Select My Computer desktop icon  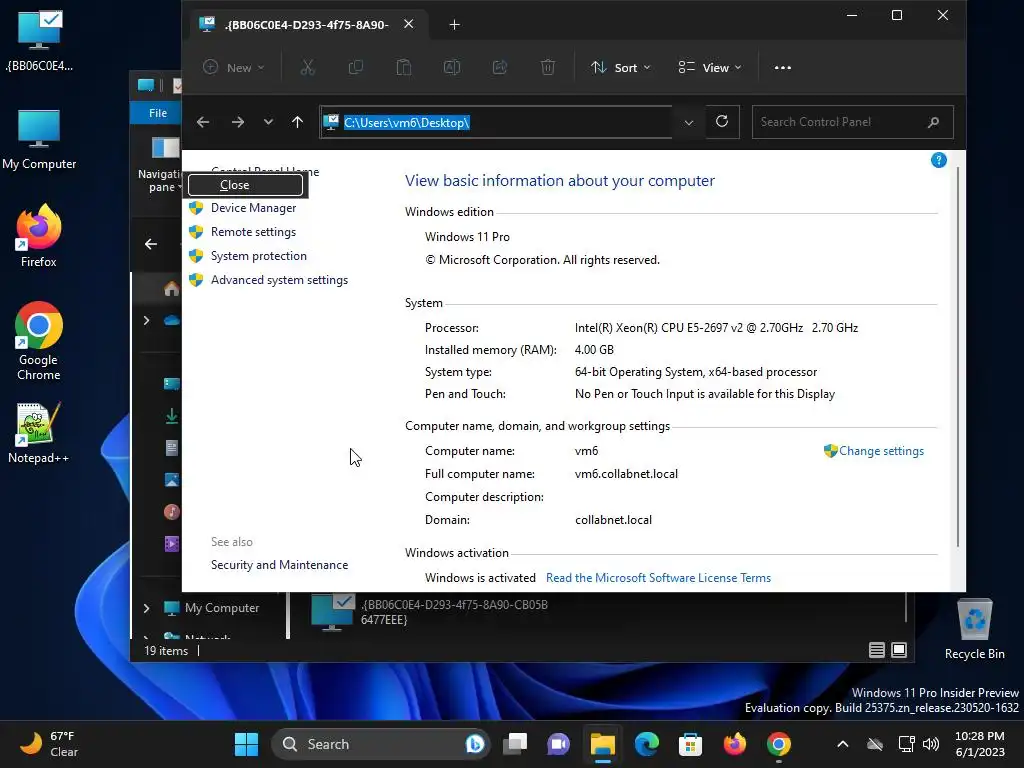(39, 139)
